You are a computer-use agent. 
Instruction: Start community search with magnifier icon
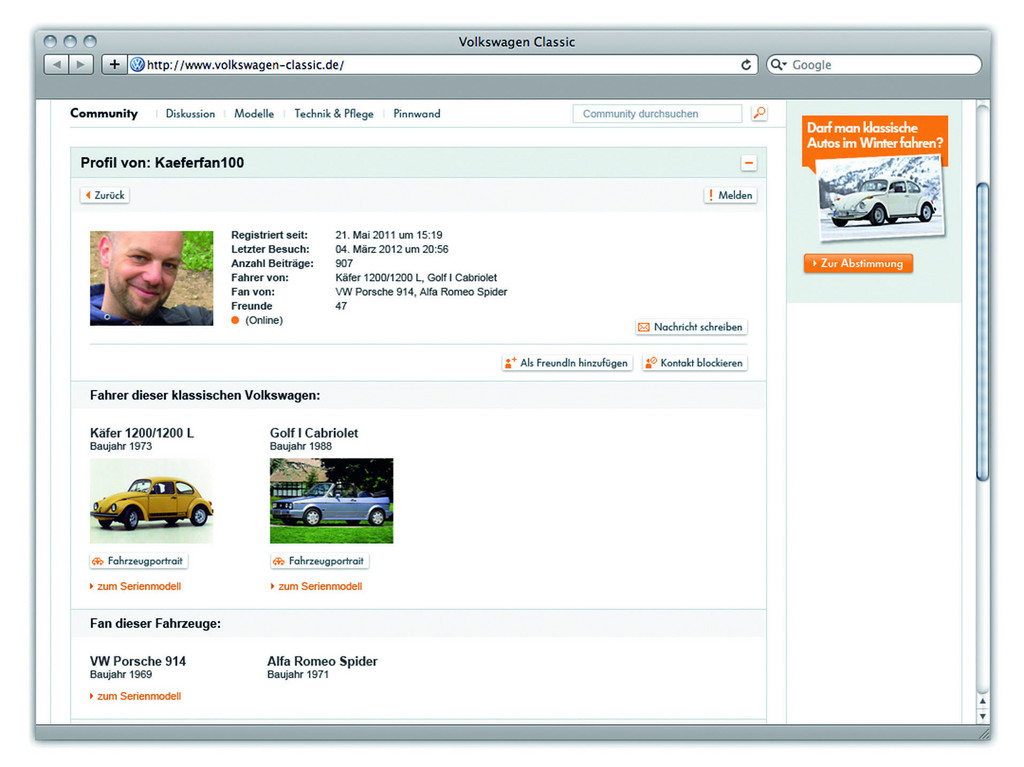759,113
